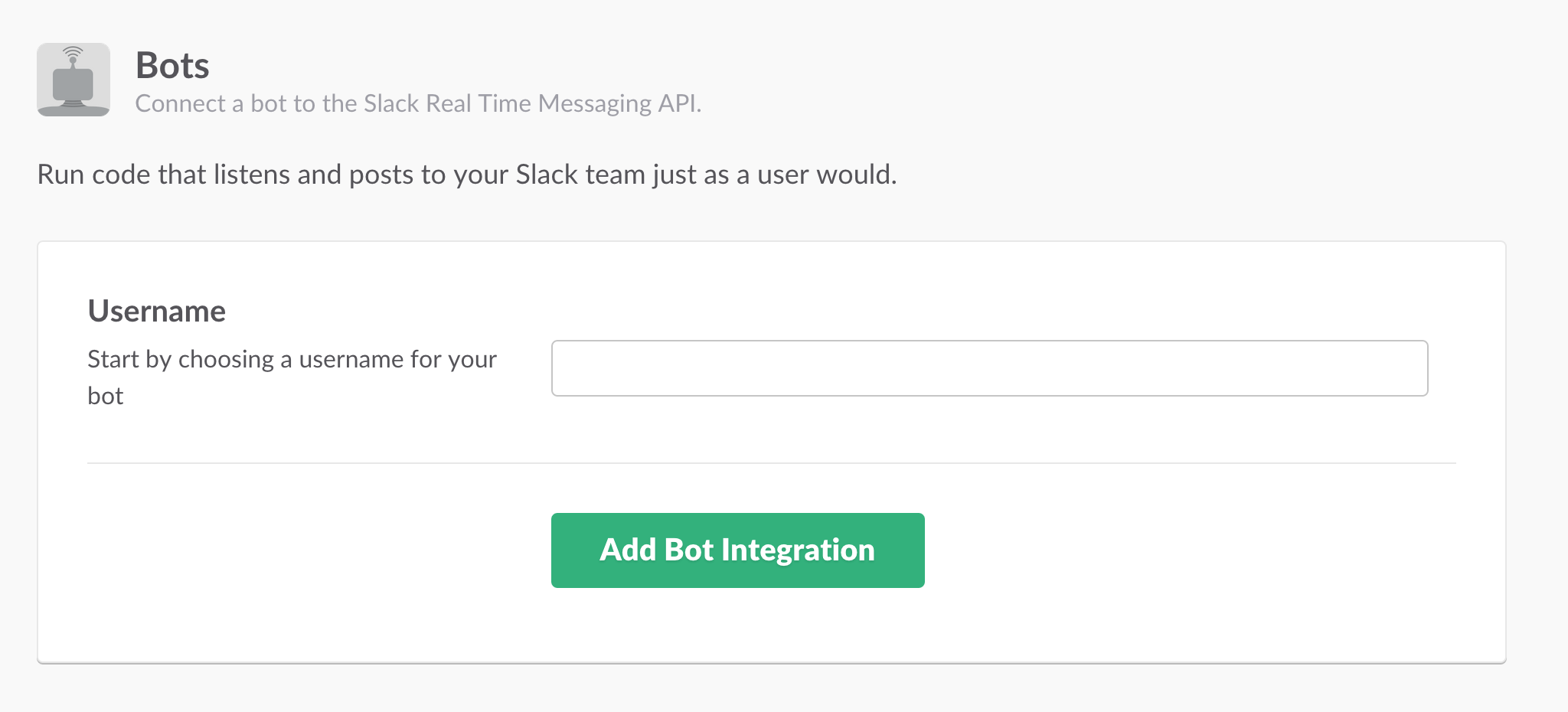
Task: Select the Bots page heading
Action: click(x=172, y=65)
